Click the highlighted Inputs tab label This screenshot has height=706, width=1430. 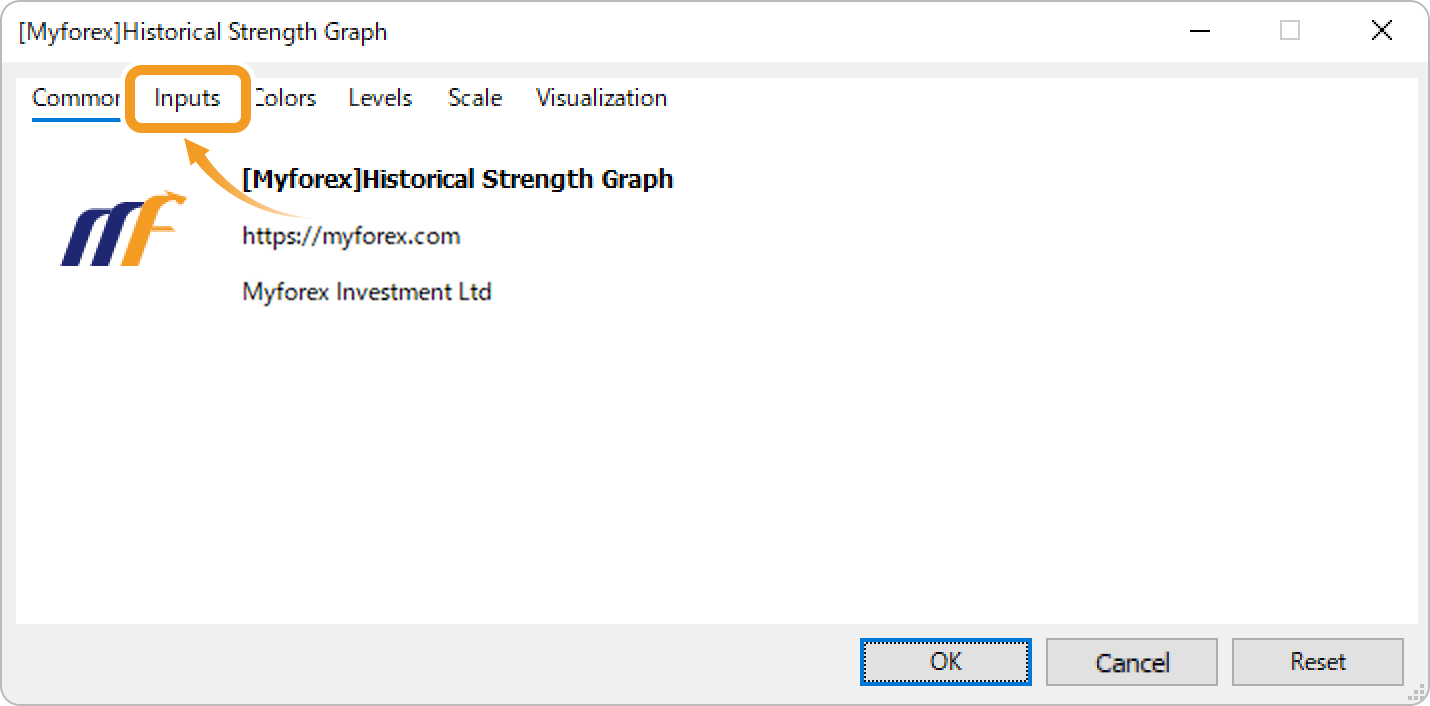186,97
